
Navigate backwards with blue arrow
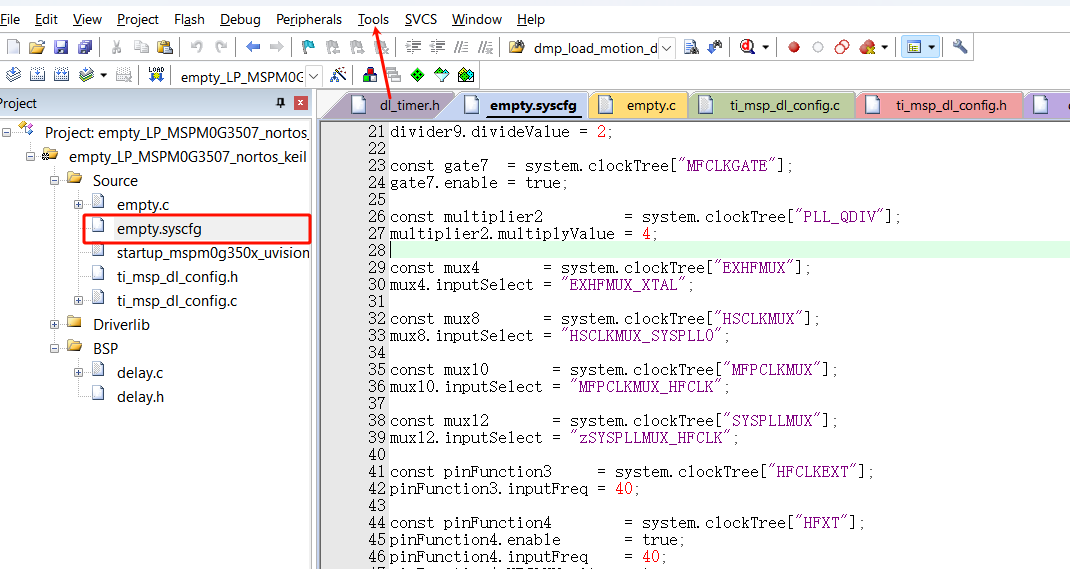tap(252, 47)
